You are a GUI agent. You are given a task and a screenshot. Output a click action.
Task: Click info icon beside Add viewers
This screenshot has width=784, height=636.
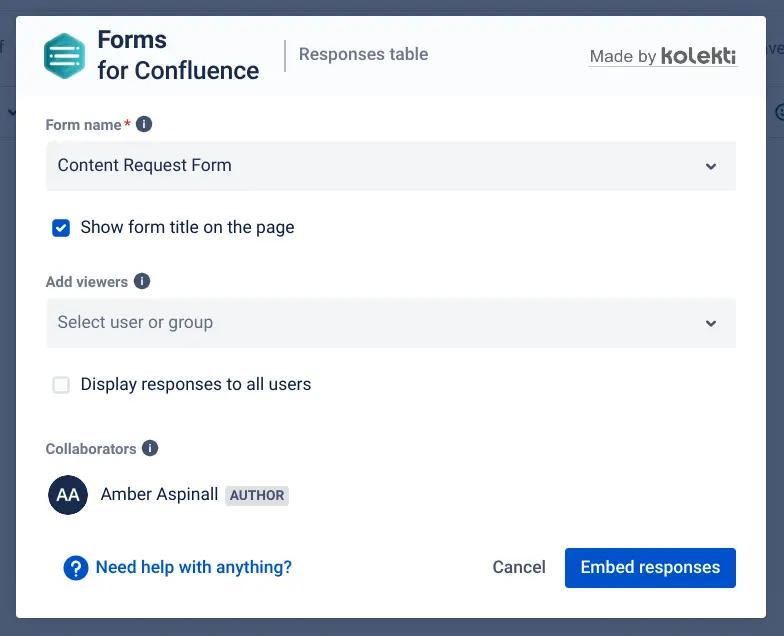(142, 282)
